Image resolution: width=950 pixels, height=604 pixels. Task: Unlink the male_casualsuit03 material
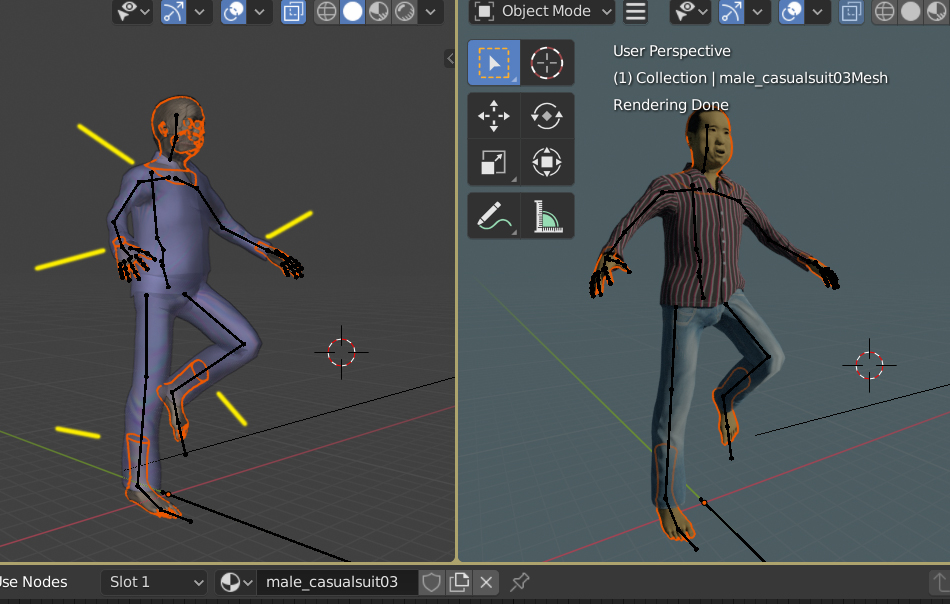486,582
